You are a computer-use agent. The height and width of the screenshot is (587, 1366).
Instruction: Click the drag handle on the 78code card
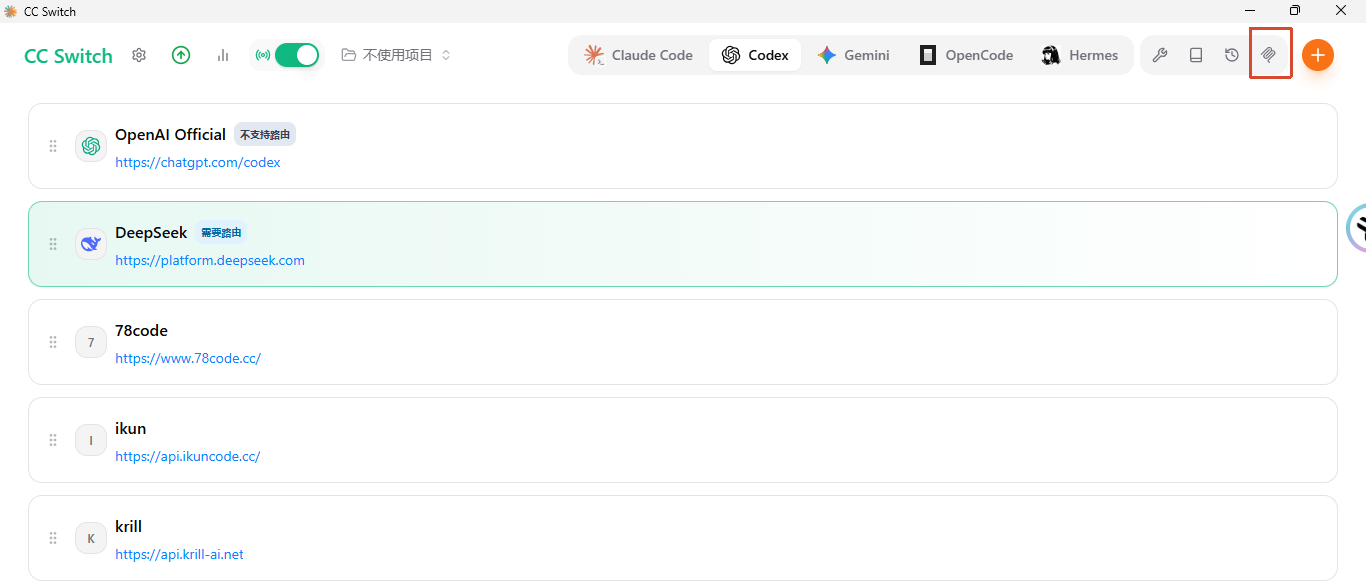coord(53,342)
